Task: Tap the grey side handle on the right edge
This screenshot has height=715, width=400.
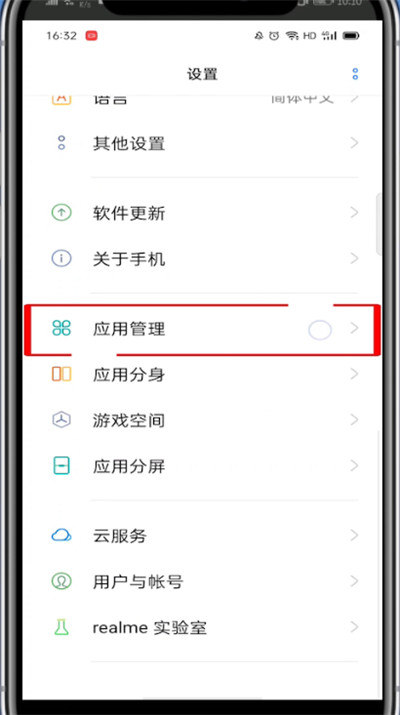Action: 378,223
